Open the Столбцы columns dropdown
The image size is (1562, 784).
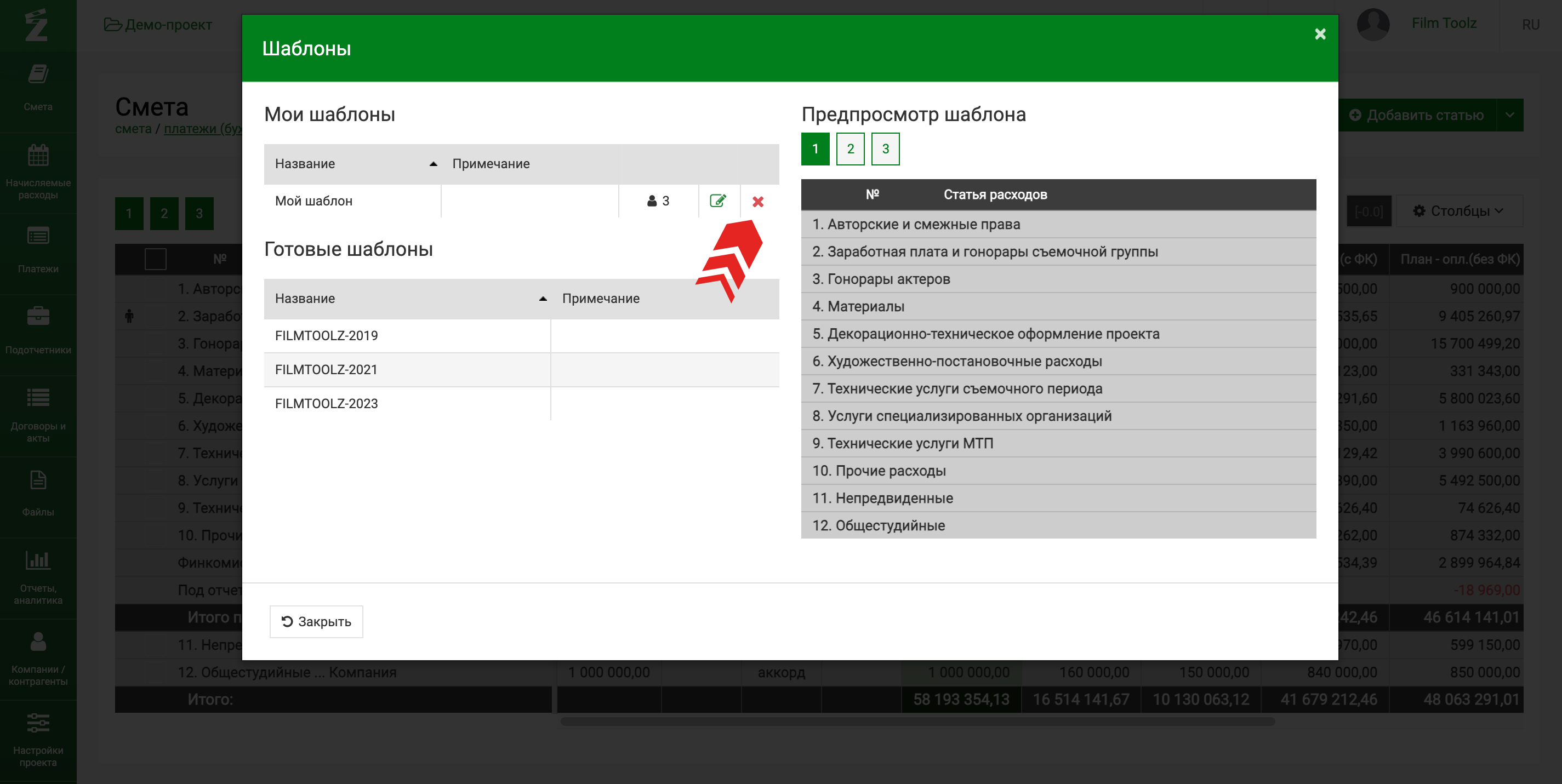(1458, 211)
